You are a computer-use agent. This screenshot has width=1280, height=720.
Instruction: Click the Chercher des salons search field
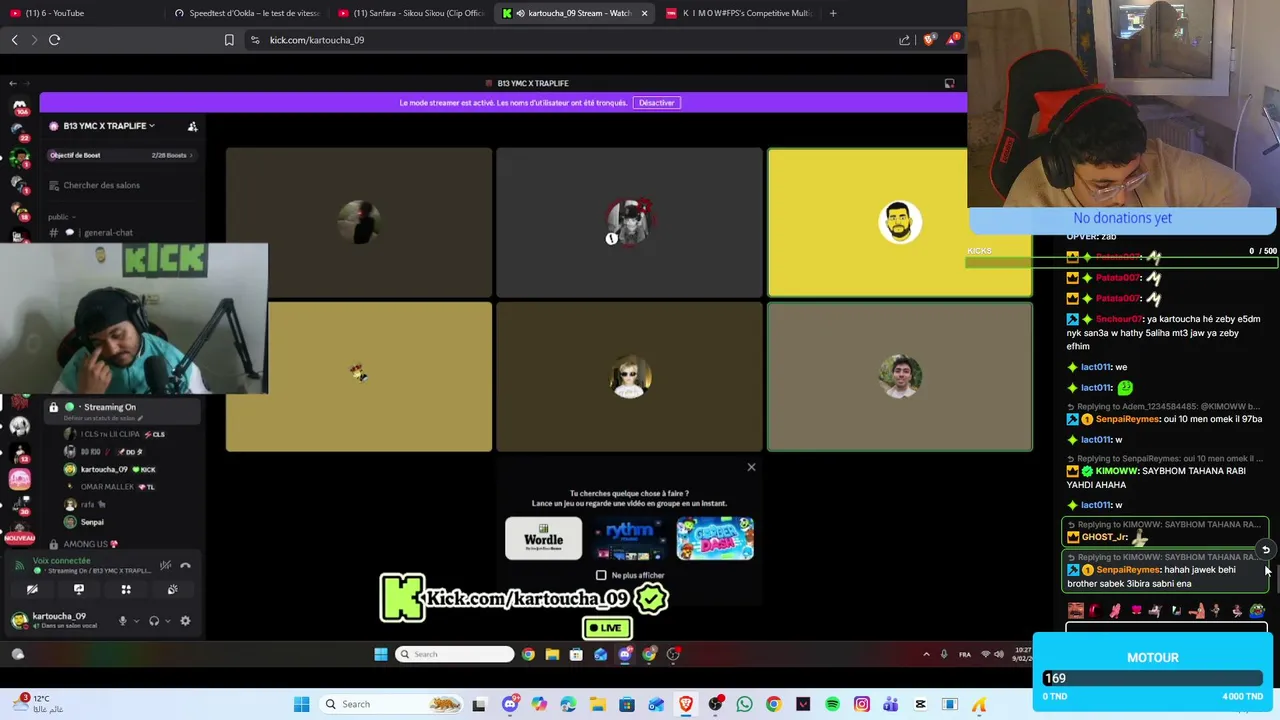[x=121, y=185]
